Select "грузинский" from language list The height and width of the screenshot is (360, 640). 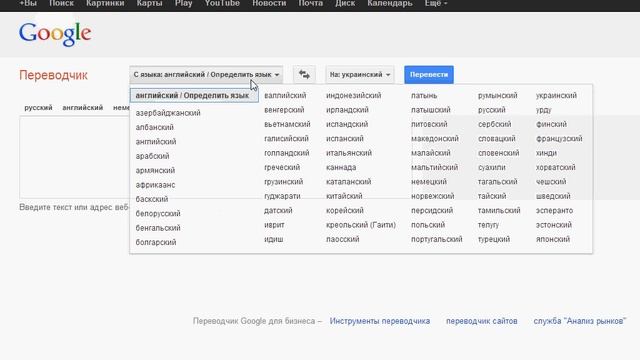click(x=284, y=182)
